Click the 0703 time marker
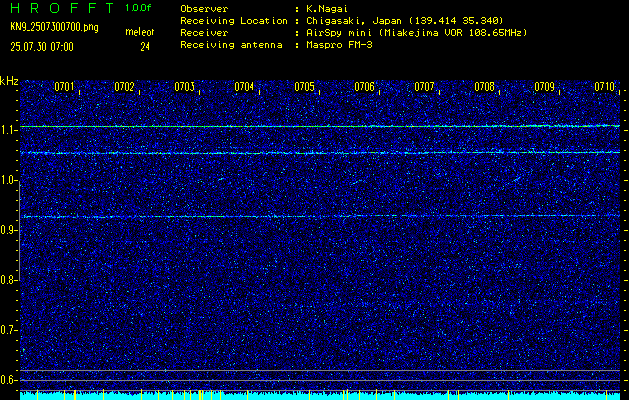The image size is (629, 400). tap(185, 87)
